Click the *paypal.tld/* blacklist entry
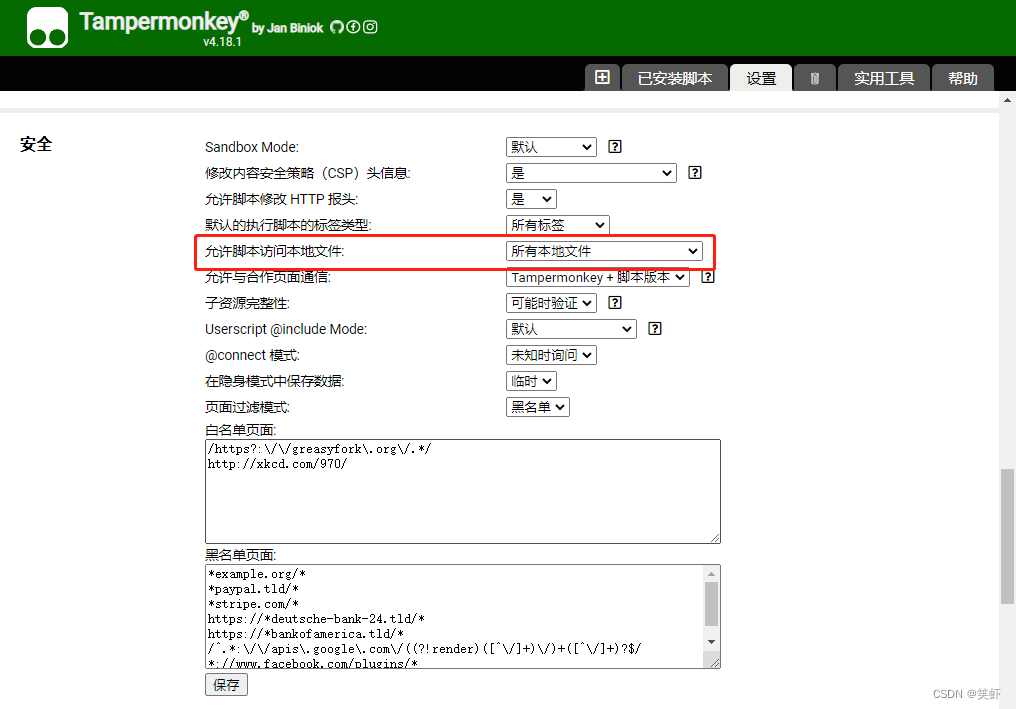The width and height of the screenshot is (1016, 709). pos(253,589)
